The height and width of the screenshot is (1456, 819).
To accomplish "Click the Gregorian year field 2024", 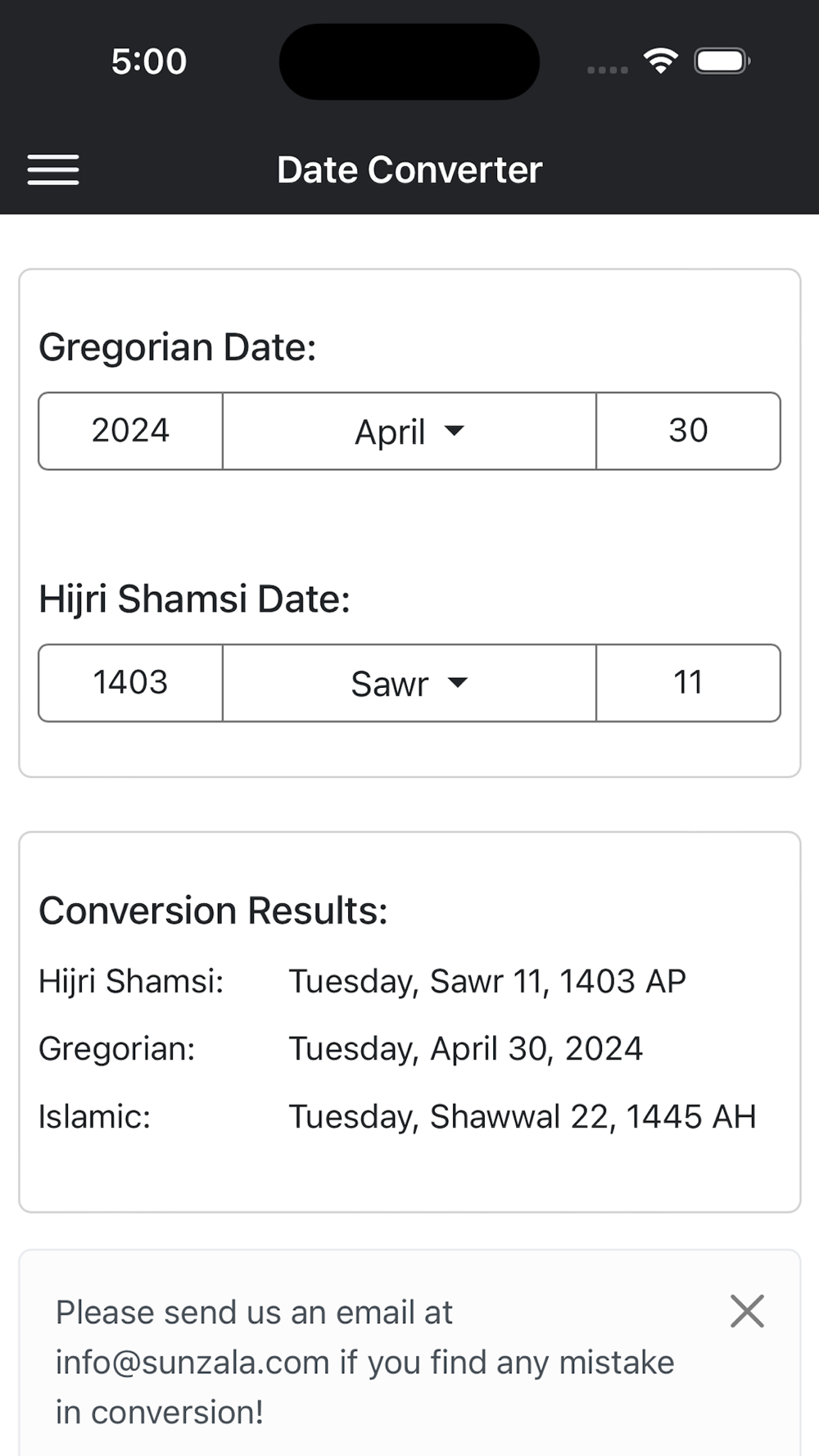I will click(131, 431).
